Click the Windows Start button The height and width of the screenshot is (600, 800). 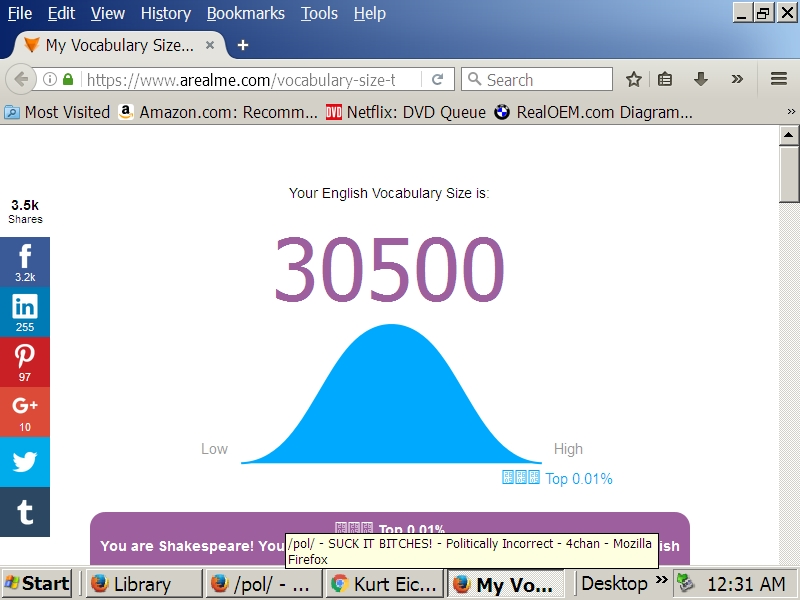37,583
